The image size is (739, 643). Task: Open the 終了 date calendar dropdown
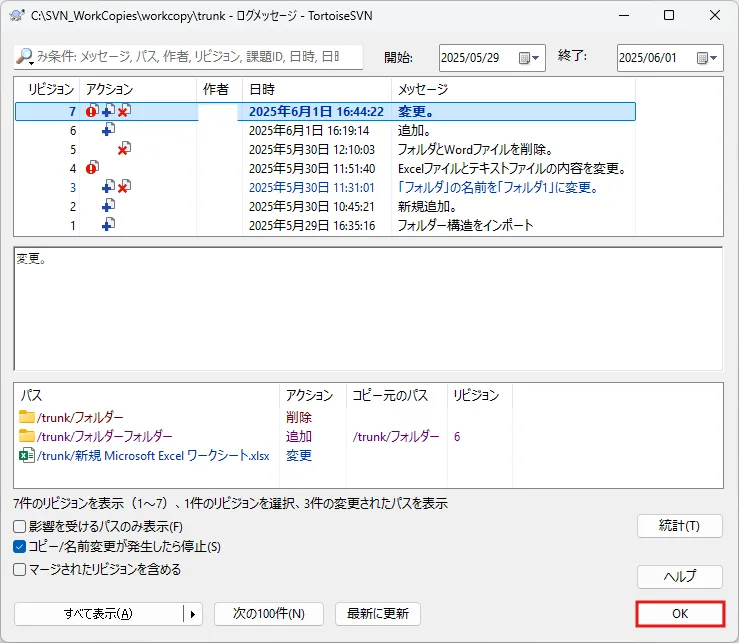point(707,58)
